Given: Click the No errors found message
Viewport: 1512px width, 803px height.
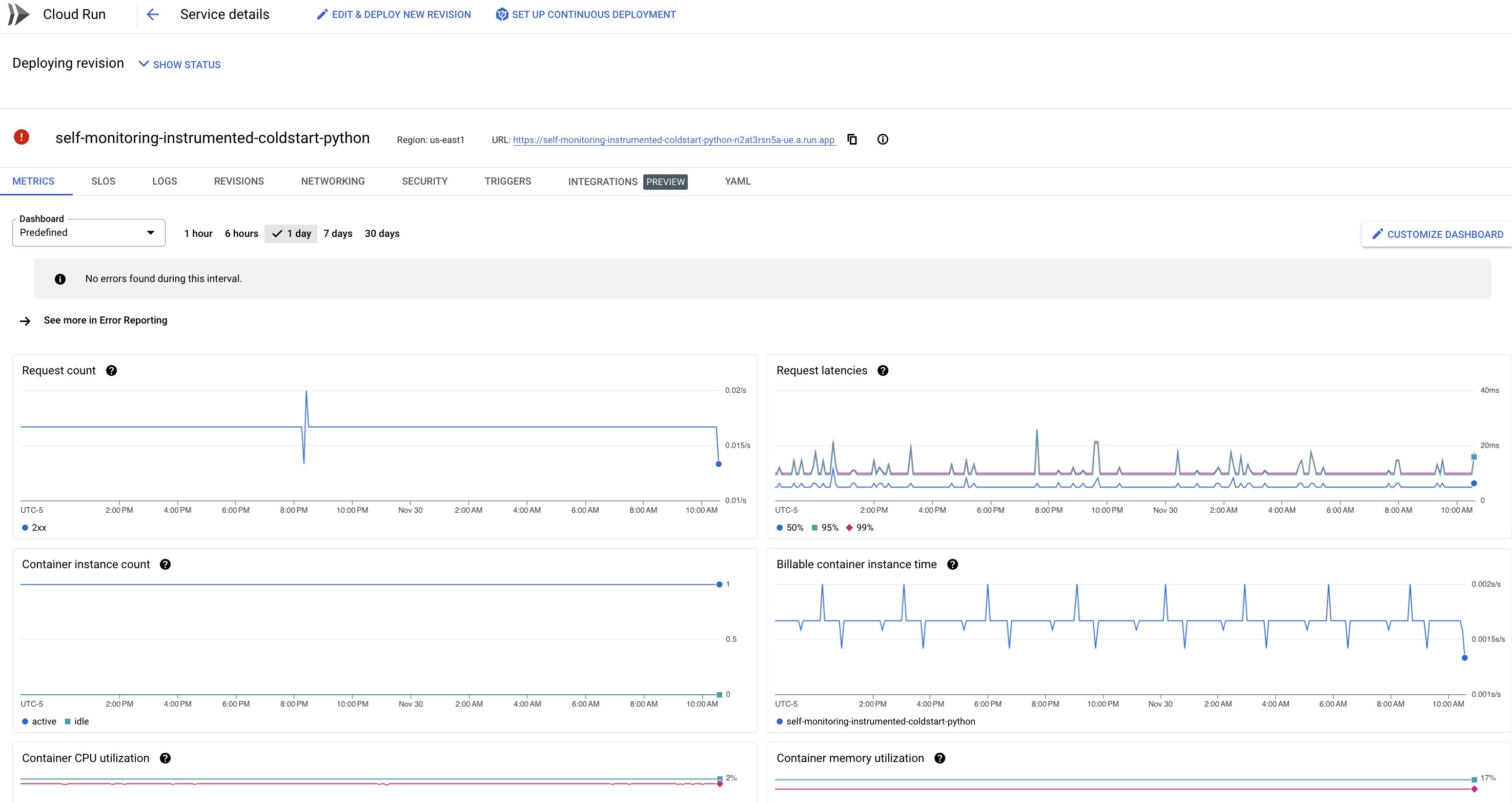Looking at the screenshot, I should (164, 279).
